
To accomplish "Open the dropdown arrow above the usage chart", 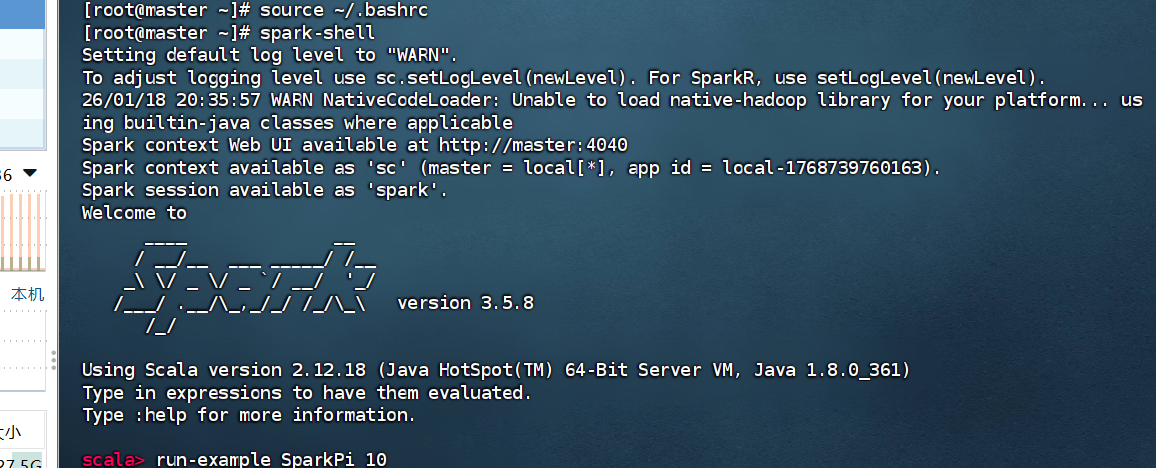I will [x=29, y=173].
